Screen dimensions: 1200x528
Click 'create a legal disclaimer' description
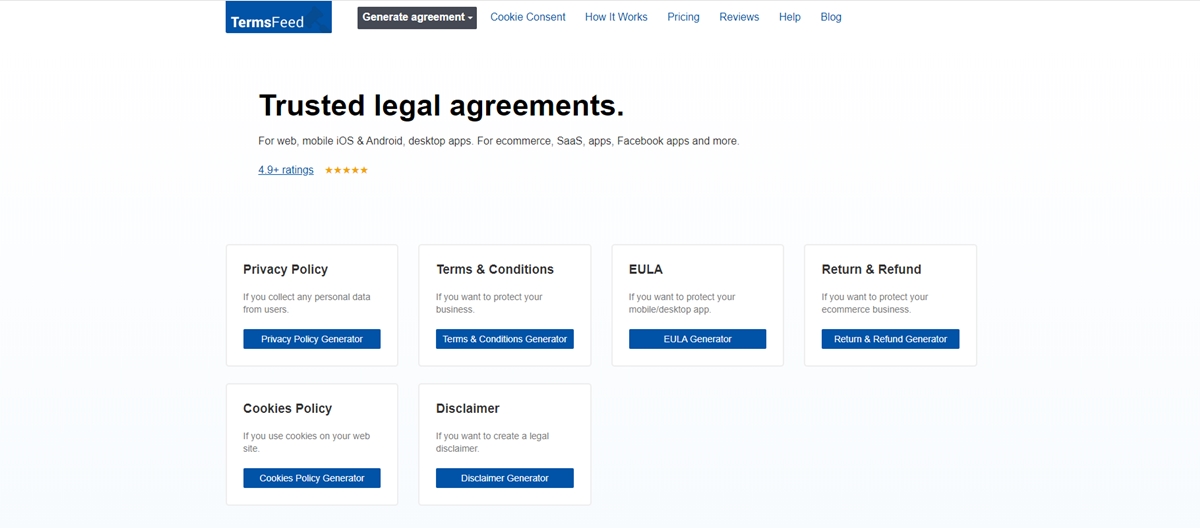[492, 442]
